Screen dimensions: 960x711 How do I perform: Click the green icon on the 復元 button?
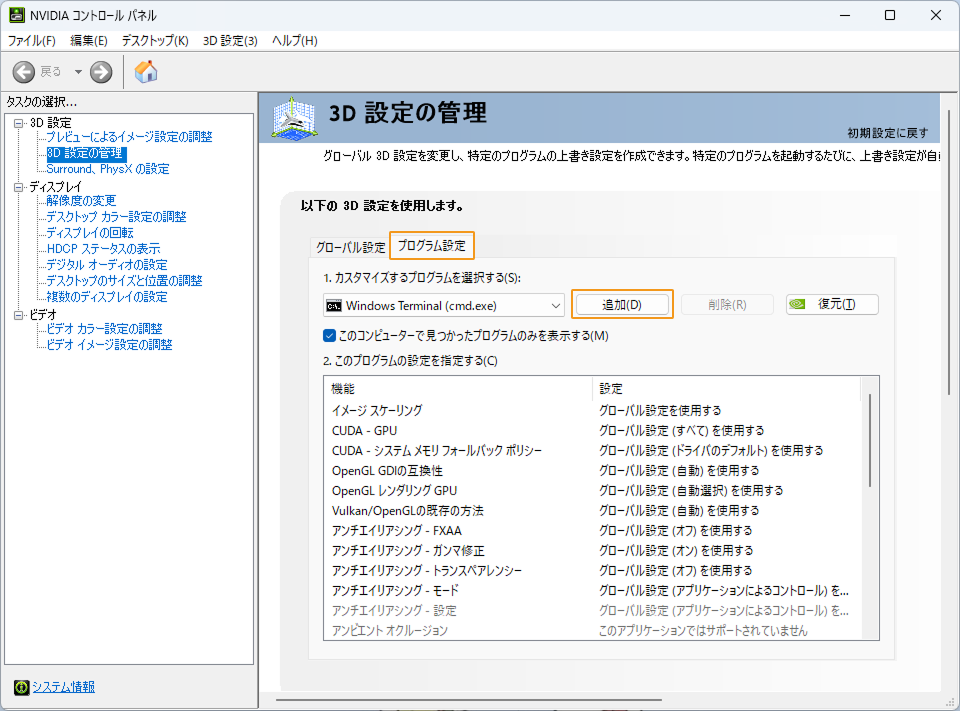[x=798, y=304]
